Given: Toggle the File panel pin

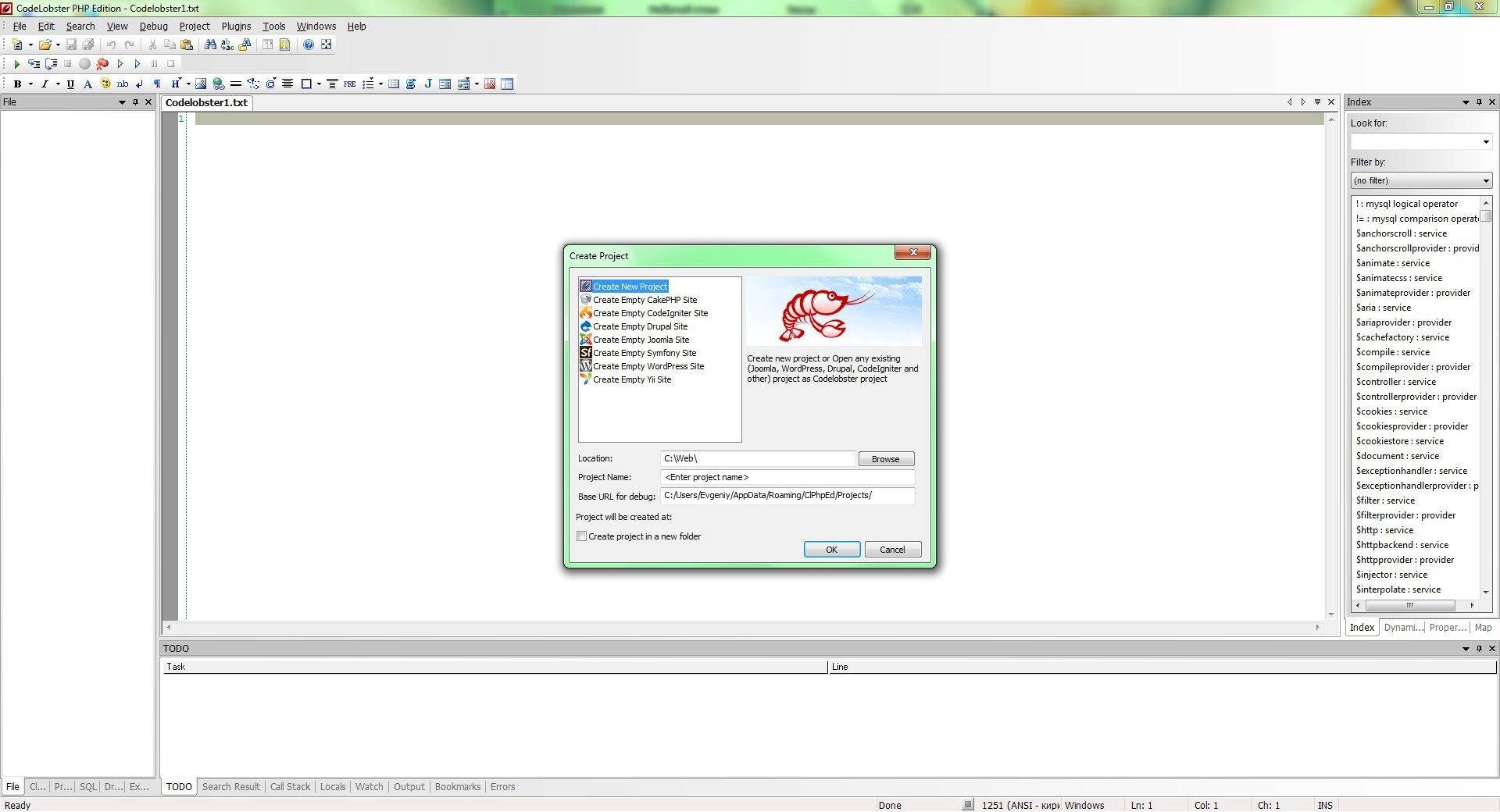Looking at the screenshot, I should pos(135,102).
